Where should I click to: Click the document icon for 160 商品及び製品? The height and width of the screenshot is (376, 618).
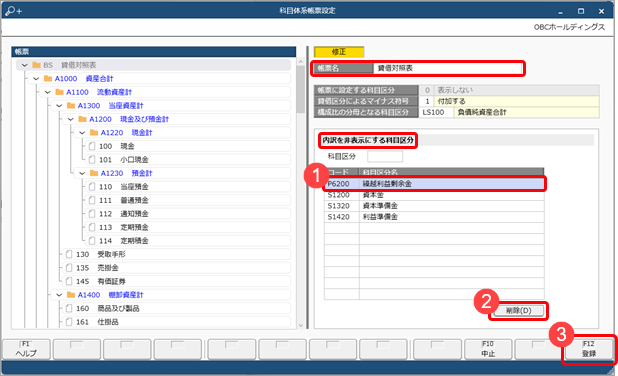coord(69,308)
